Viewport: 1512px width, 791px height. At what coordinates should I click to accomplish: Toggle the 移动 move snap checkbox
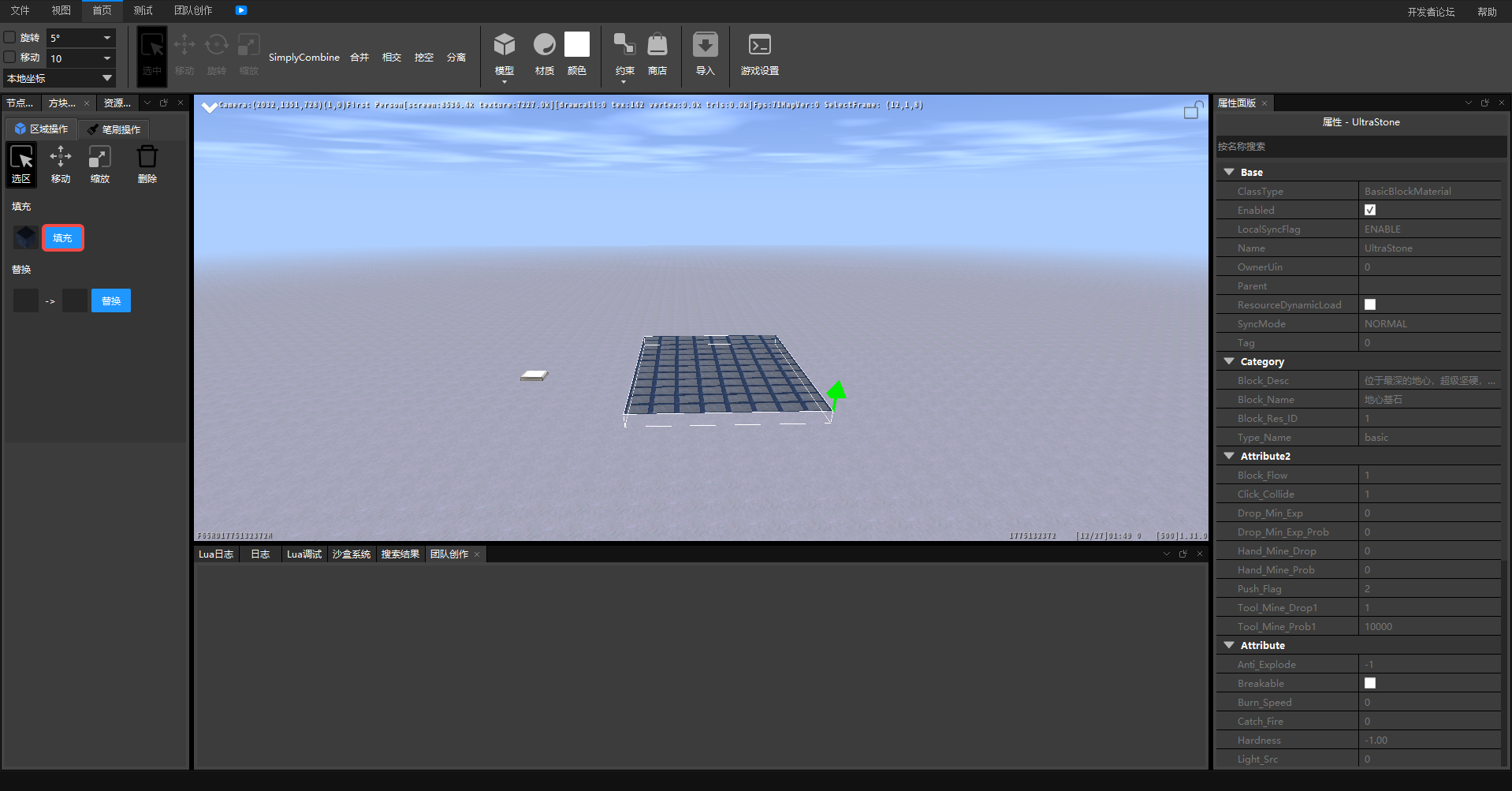10,57
